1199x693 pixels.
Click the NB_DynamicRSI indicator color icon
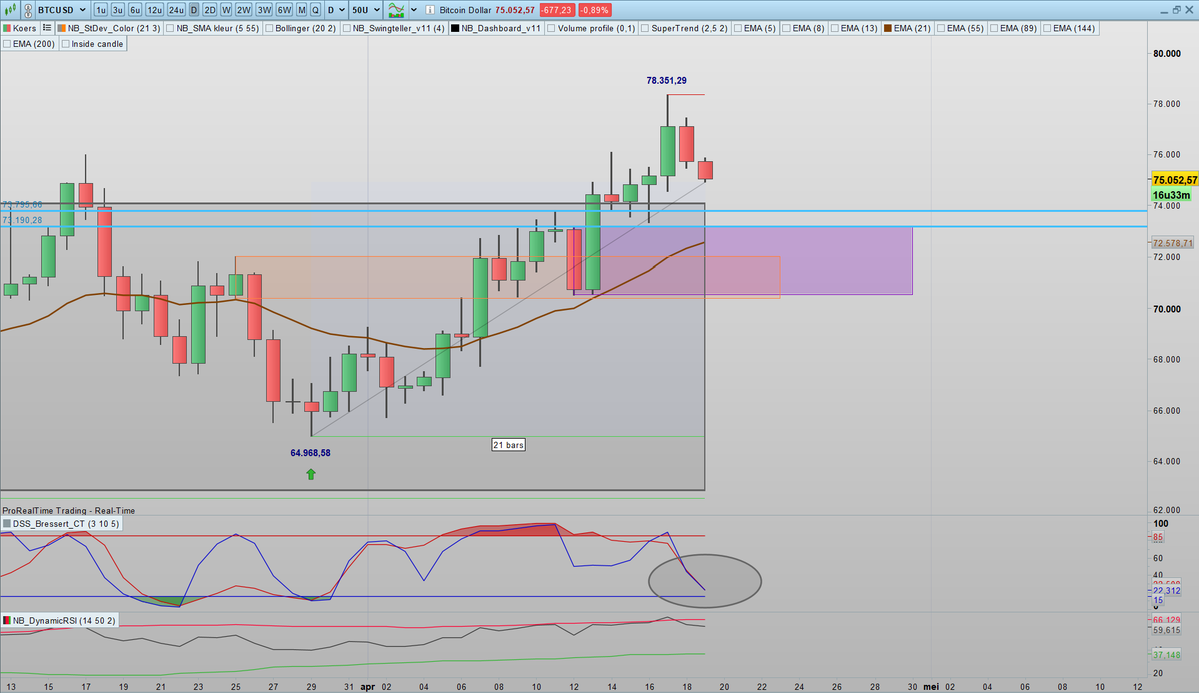7,621
